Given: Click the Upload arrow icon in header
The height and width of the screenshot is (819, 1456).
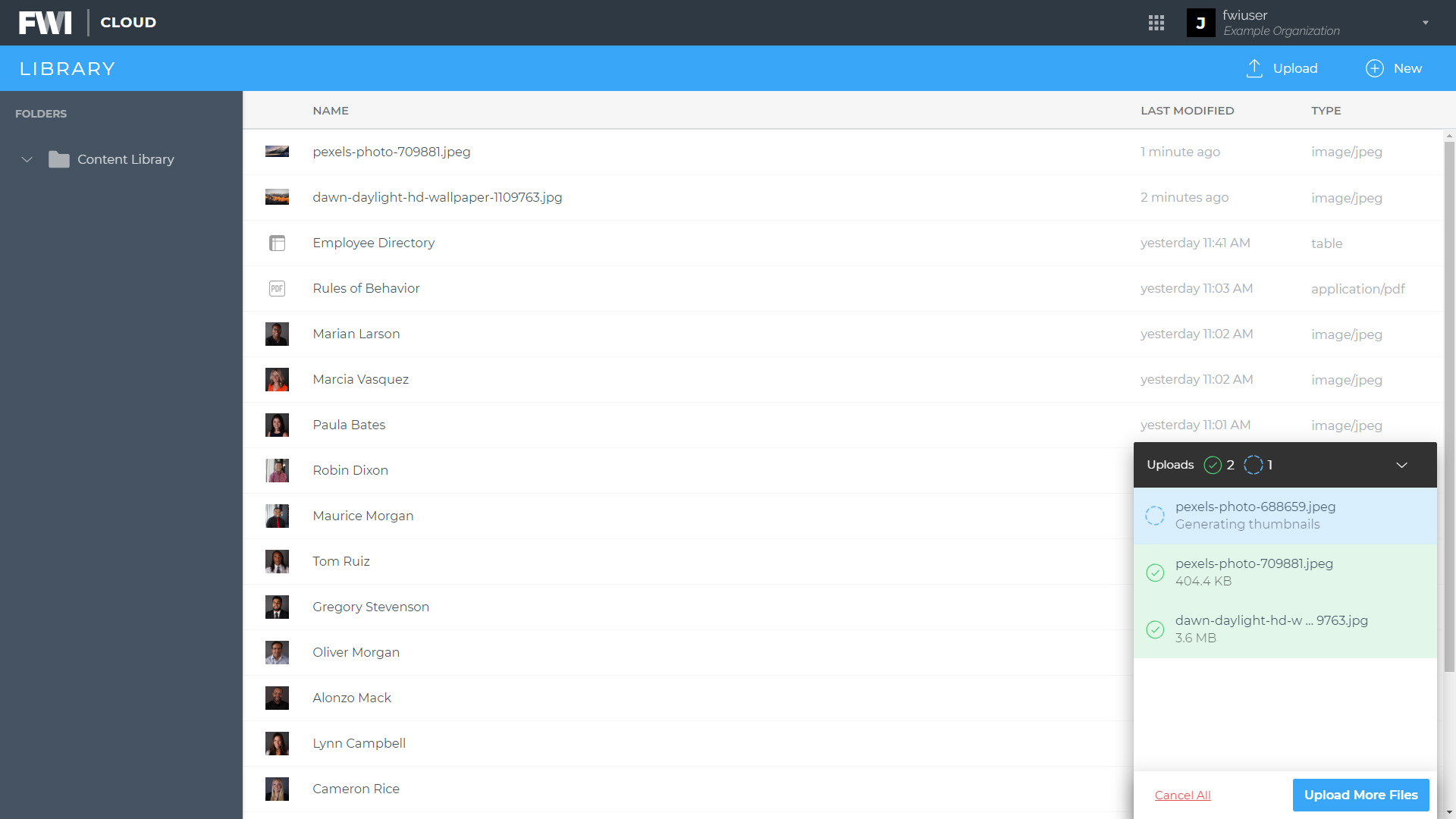Looking at the screenshot, I should [1254, 68].
